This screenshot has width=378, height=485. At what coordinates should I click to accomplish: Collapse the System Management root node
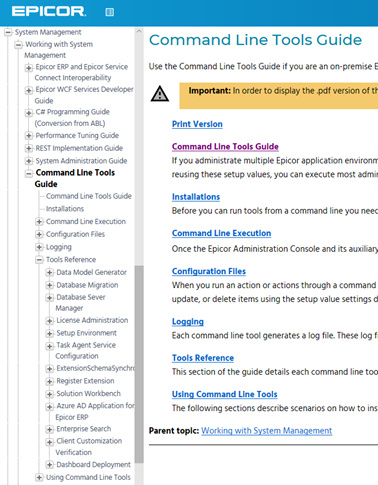[8, 32]
